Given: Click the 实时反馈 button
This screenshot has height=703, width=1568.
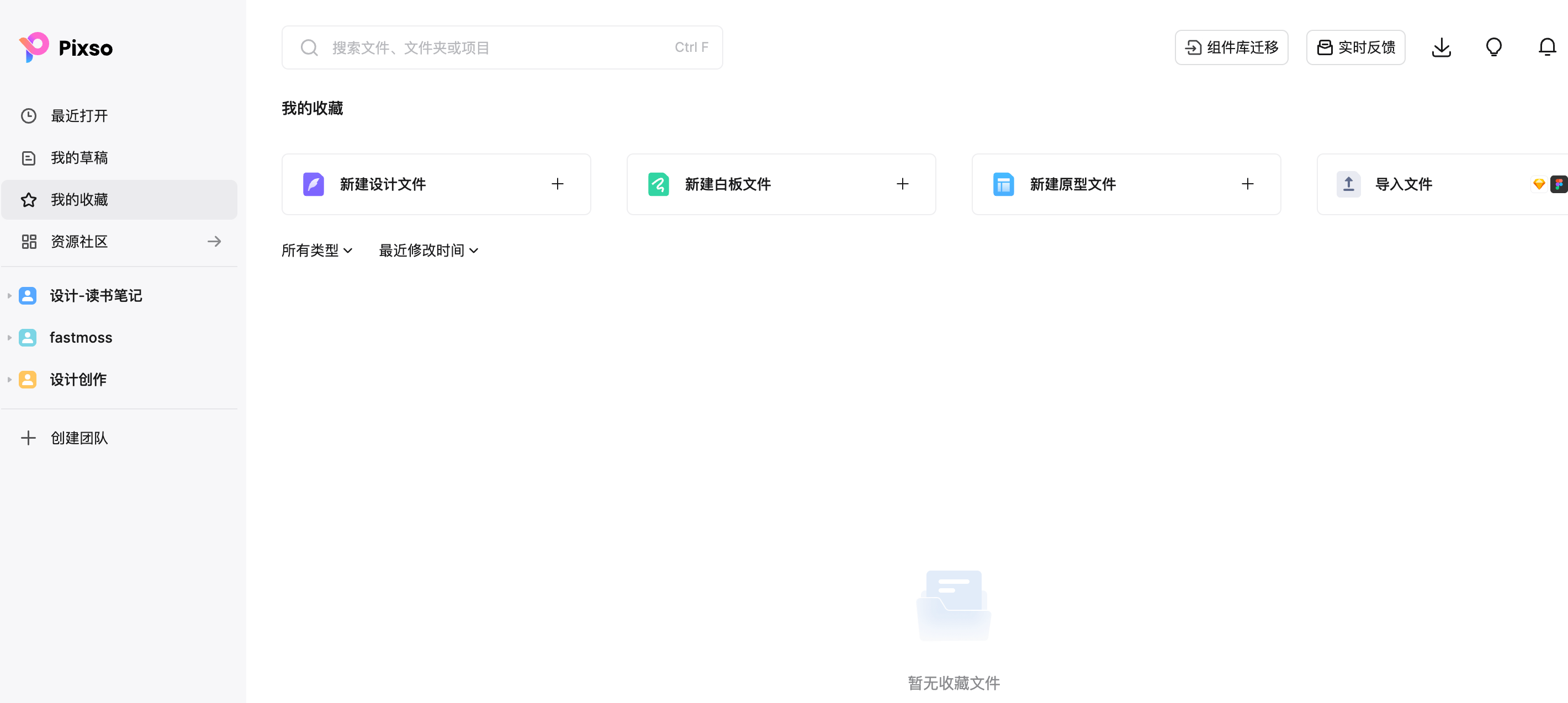Looking at the screenshot, I should (1355, 47).
